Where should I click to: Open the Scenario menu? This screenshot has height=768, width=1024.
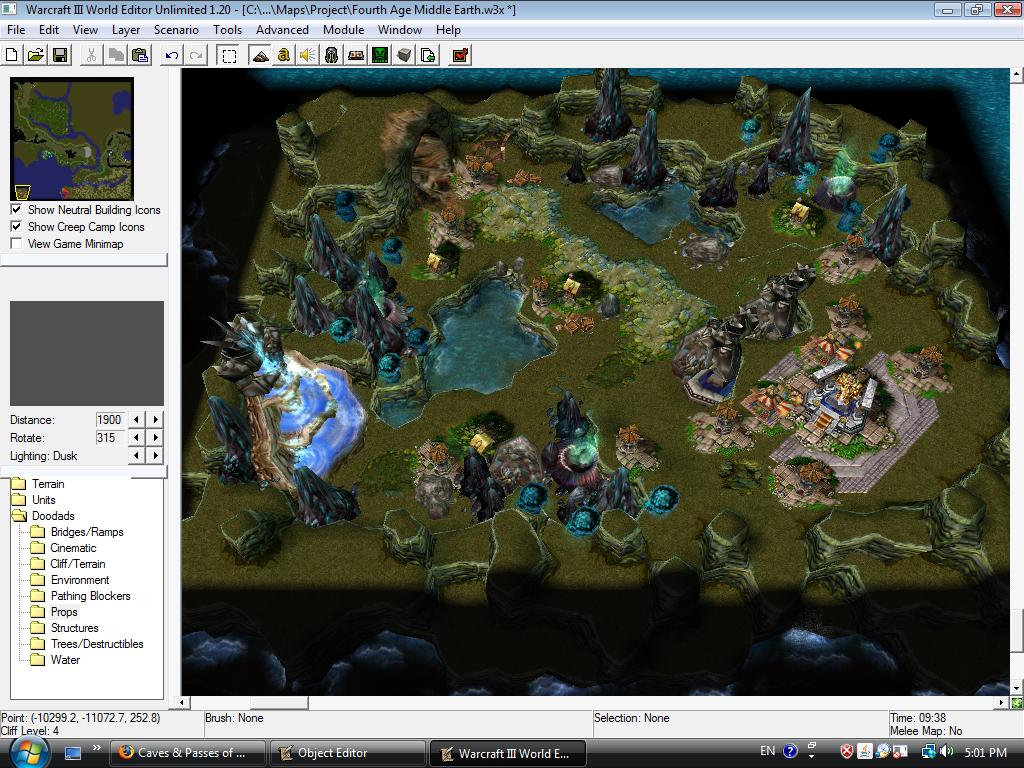[x=176, y=30]
